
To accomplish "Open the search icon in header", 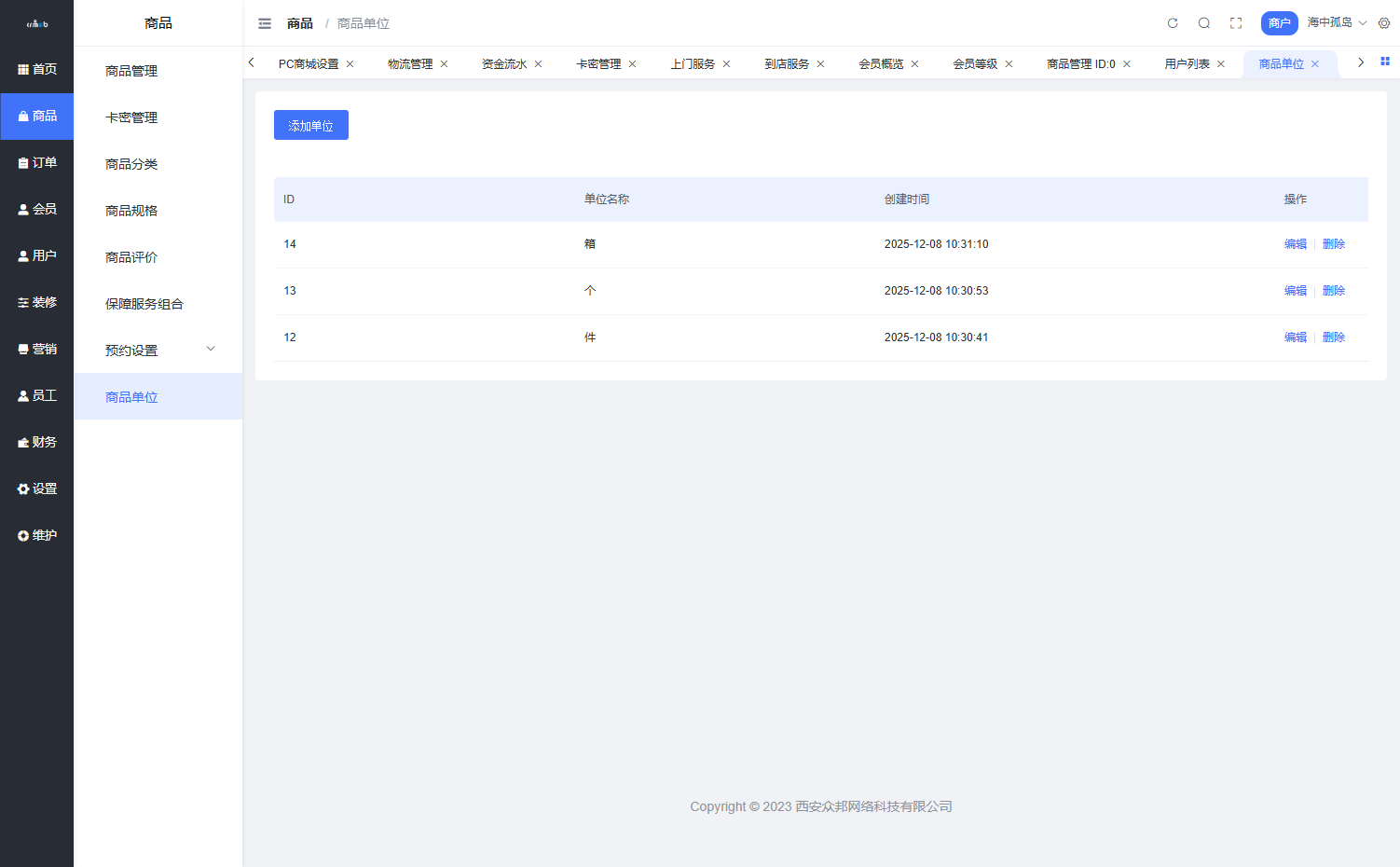I will (1204, 23).
